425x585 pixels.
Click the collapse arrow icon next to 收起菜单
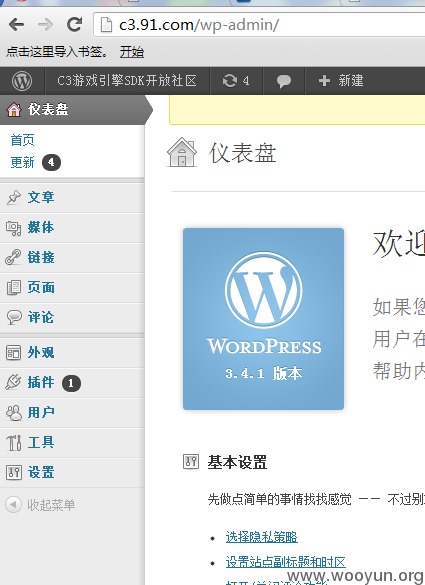[13, 505]
